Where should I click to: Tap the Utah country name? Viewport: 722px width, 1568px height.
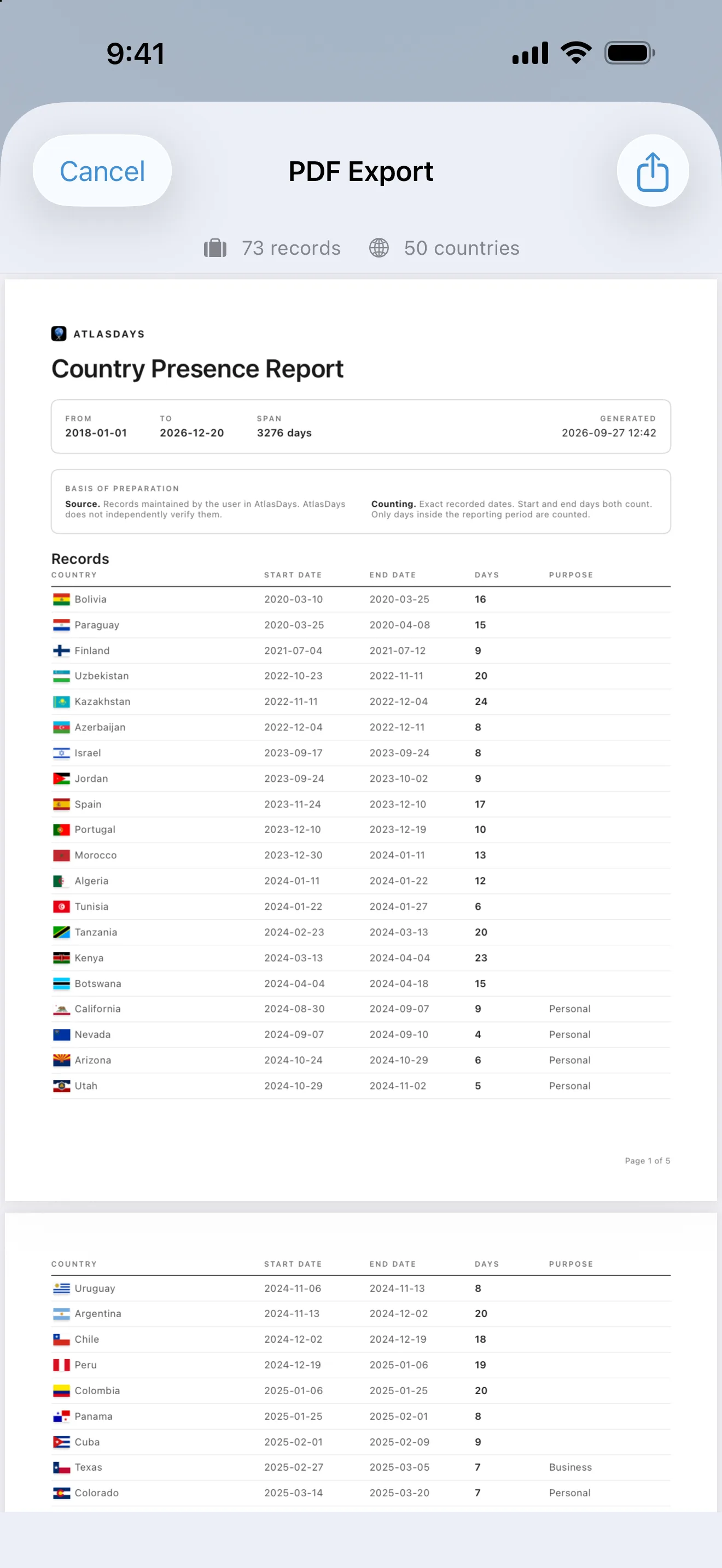coord(86,1086)
